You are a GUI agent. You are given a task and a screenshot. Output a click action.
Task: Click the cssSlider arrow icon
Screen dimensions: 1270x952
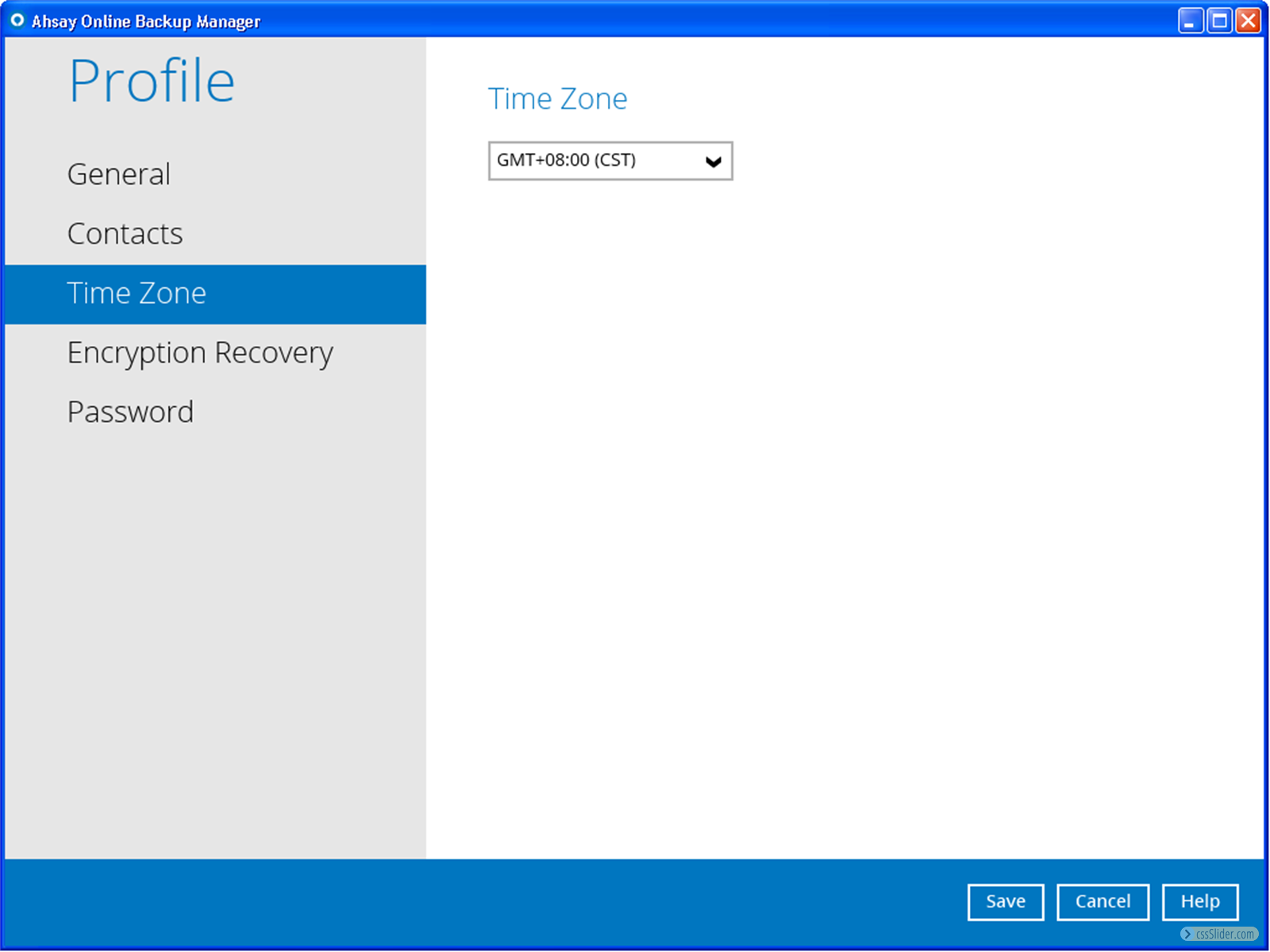point(1187,935)
